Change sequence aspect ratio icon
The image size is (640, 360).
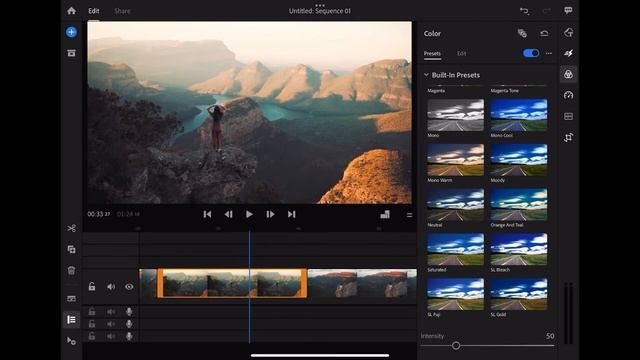point(385,214)
